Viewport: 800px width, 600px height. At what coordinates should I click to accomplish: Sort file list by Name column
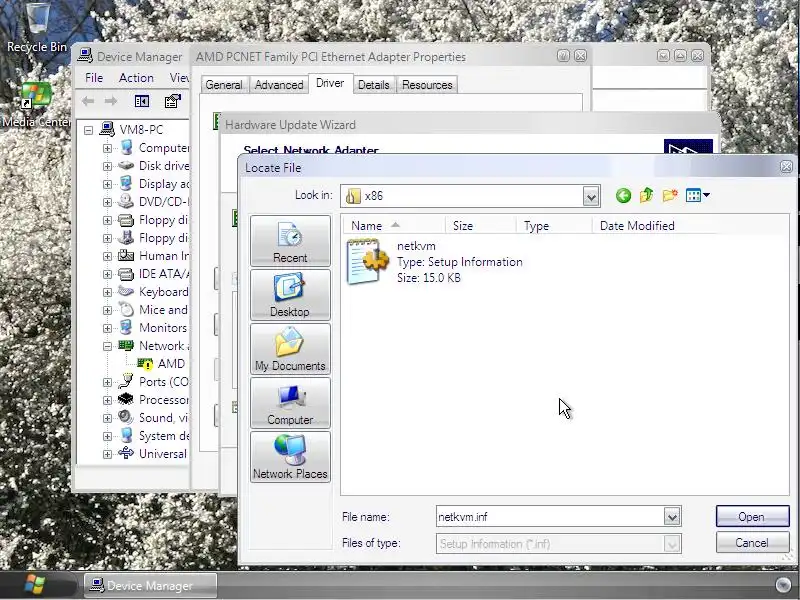click(x=394, y=226)
